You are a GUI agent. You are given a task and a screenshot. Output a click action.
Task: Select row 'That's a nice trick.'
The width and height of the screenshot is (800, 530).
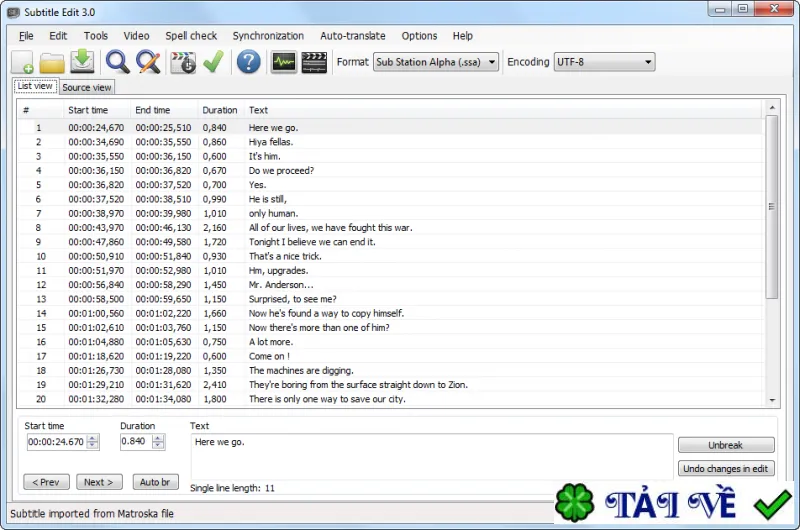390,256
